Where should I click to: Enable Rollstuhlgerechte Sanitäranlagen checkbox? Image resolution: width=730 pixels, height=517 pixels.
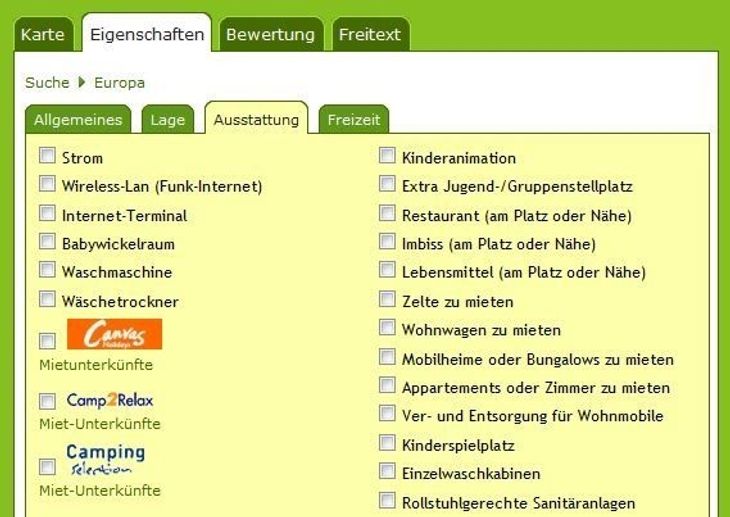coord(387,501)
